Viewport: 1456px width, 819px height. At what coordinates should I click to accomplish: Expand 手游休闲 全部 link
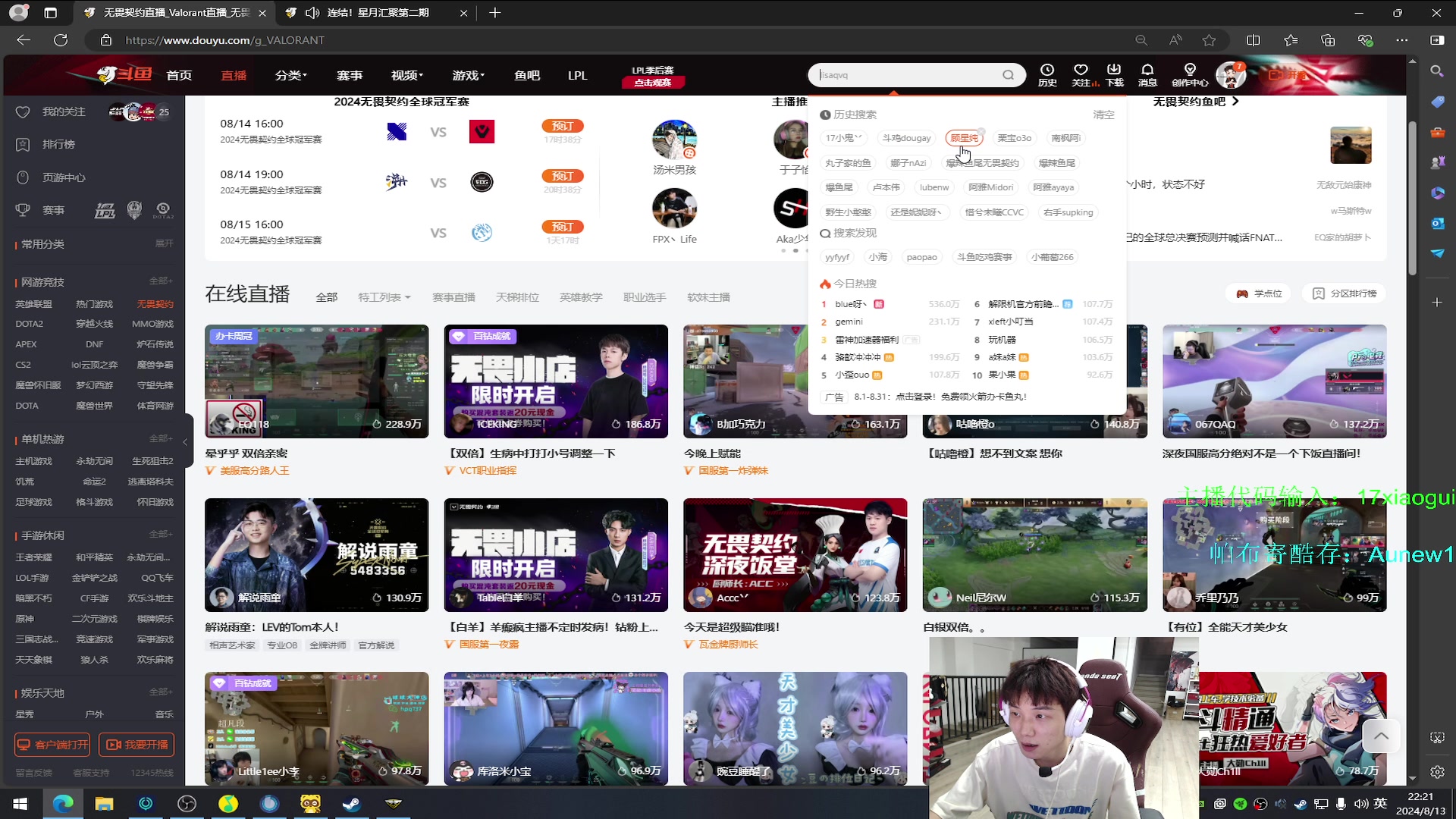click(161, 535)
